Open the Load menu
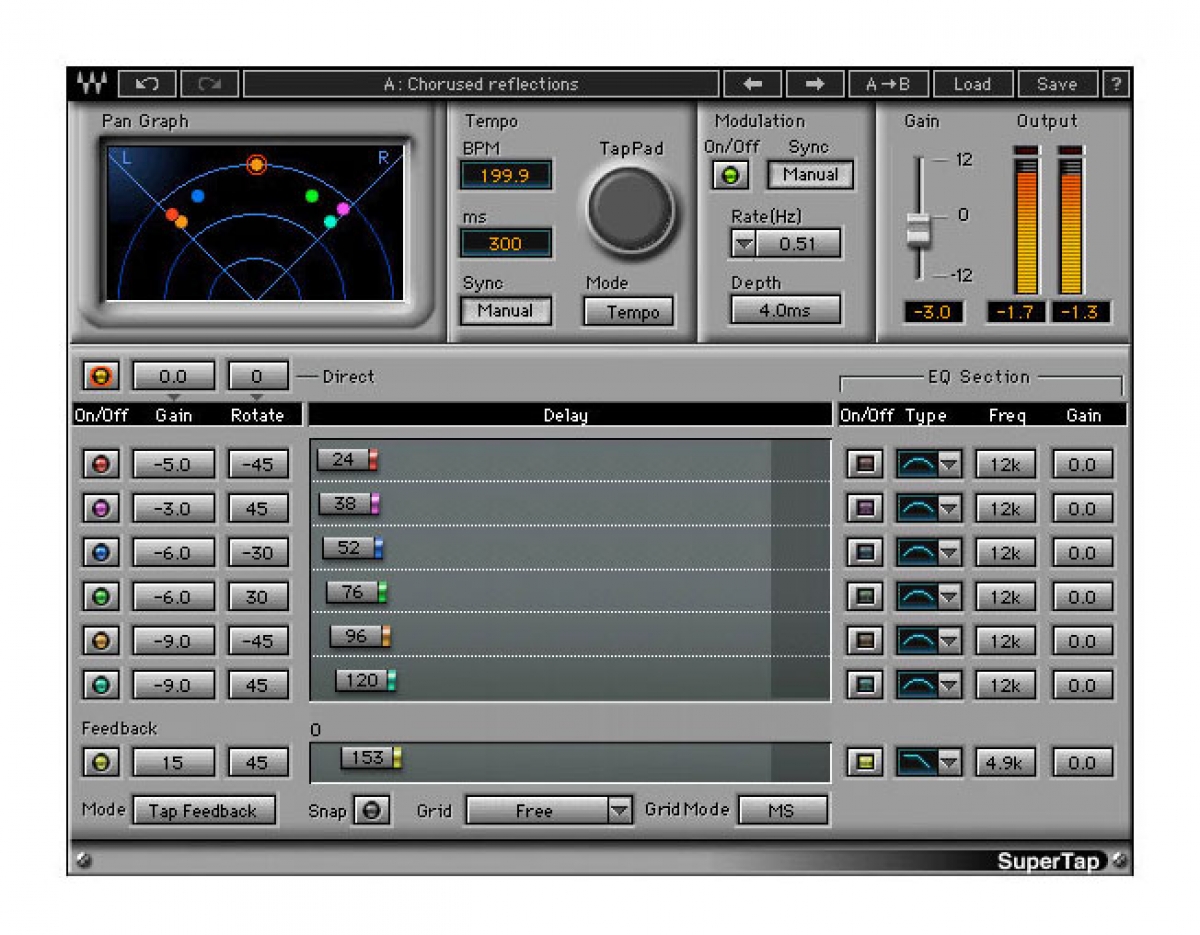1200x935 pixels. pos(972,84)
